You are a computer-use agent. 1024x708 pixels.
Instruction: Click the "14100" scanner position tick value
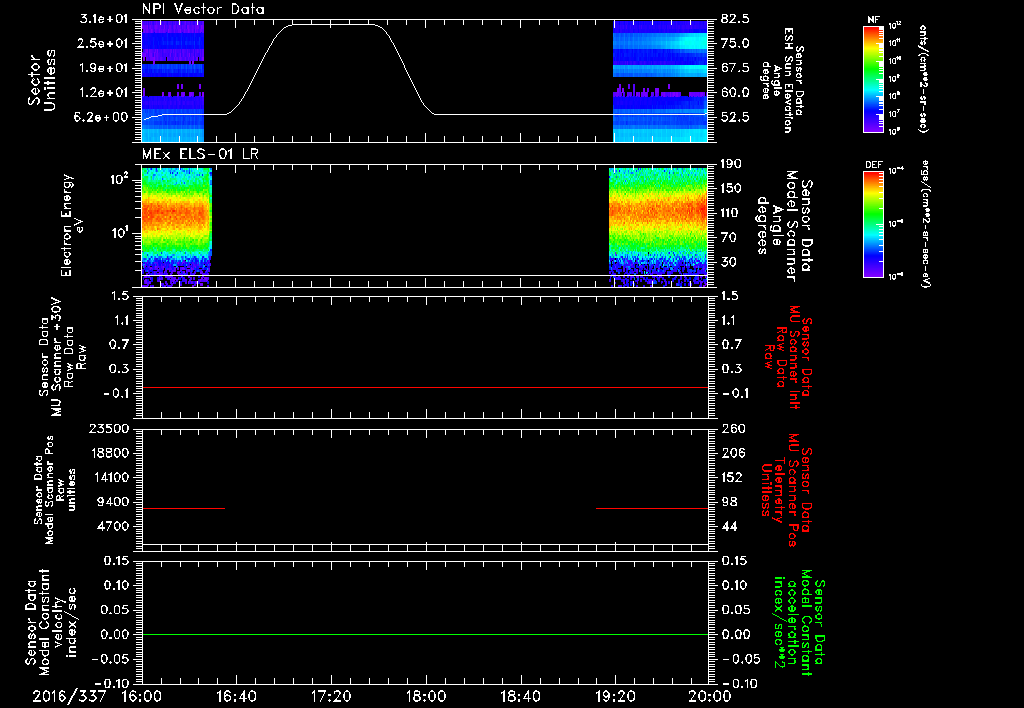(110, 477)
